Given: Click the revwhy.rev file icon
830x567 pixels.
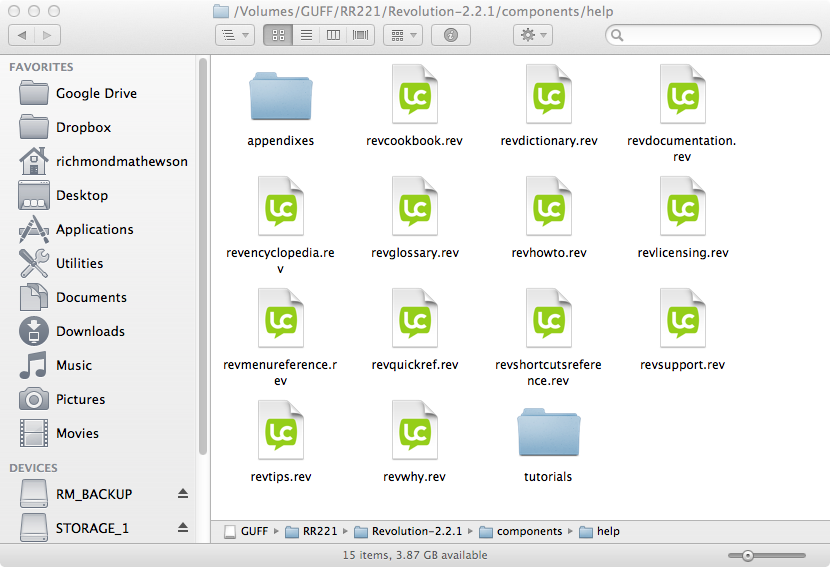Looking at the screenshot, I should click(x=414, y=432).
